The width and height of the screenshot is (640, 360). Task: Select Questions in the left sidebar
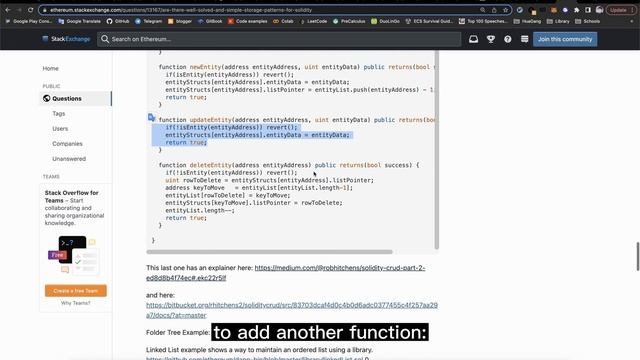[x=75, y=98]
